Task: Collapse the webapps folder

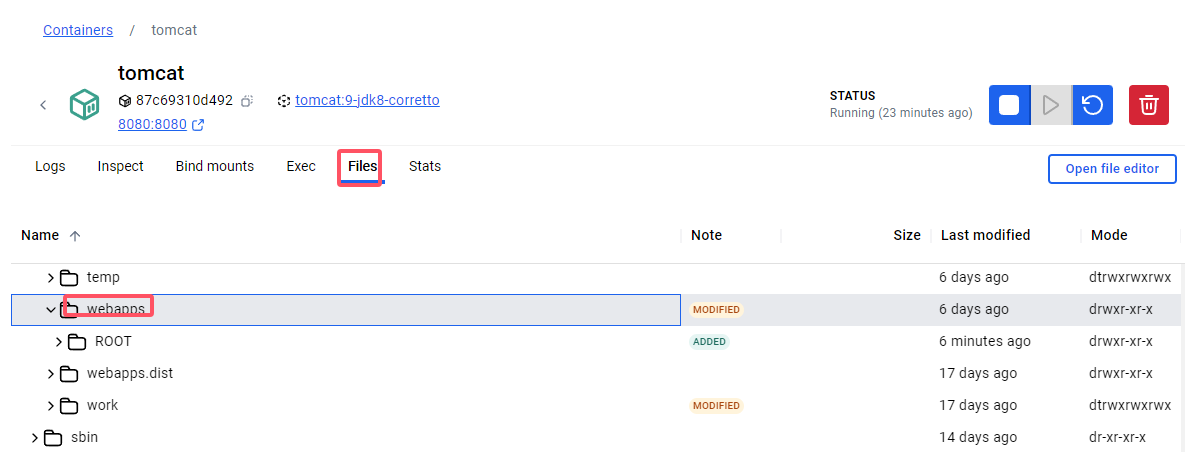Action: pos(51,309)
